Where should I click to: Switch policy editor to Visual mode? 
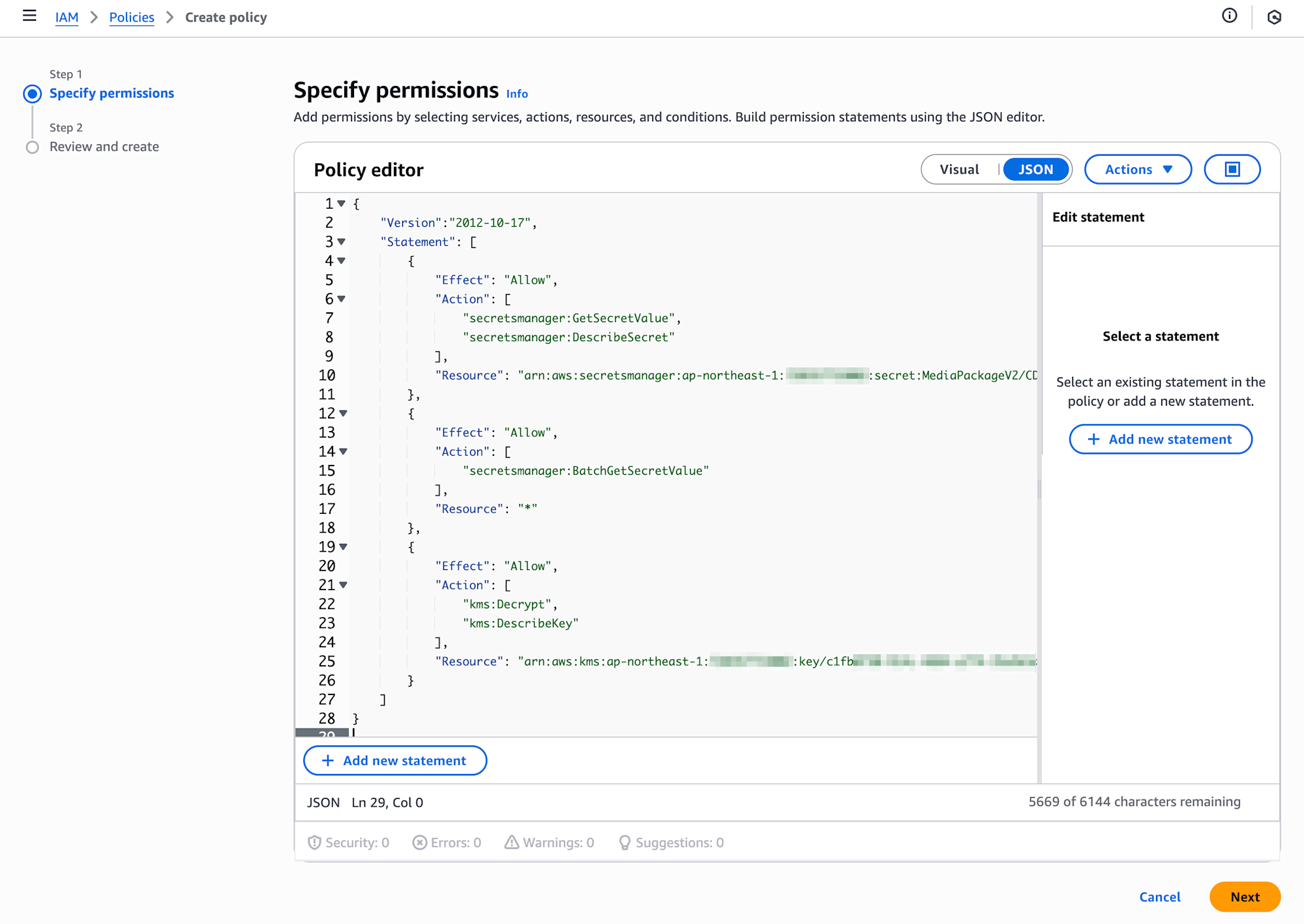pos(959,170)
